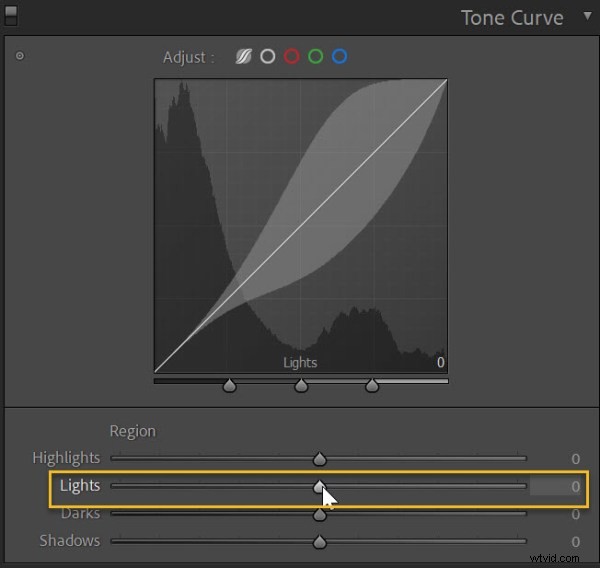This screenshot has height=568, width=600.
Task: Click the Shadows value field
Action: 575,542
